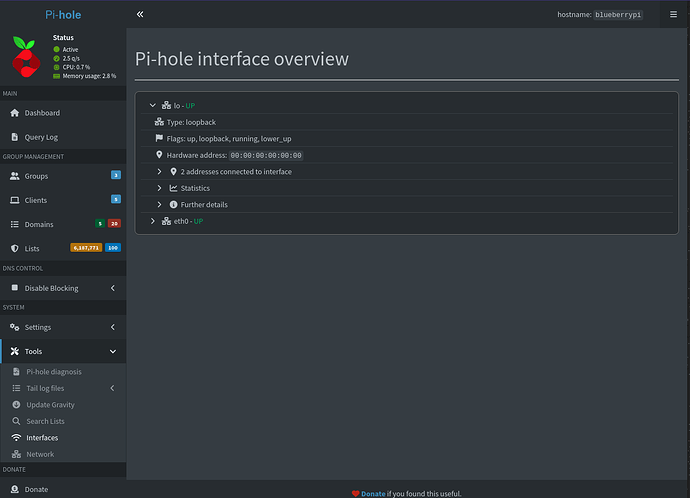Open the Domains list page
This screenshot has width=690, height=498.
click(39, 224)
